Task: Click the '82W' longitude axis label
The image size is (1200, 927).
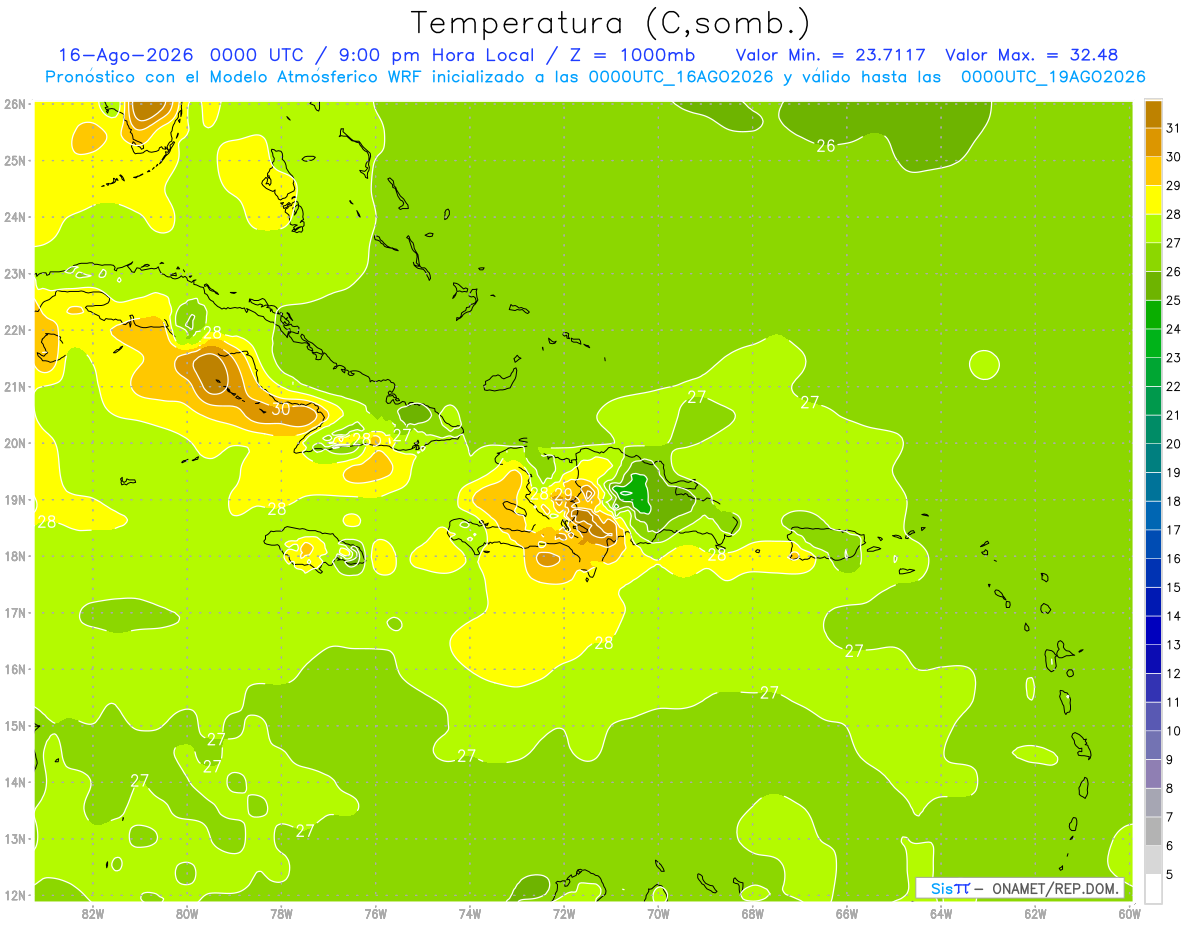Action: (93, 914)
